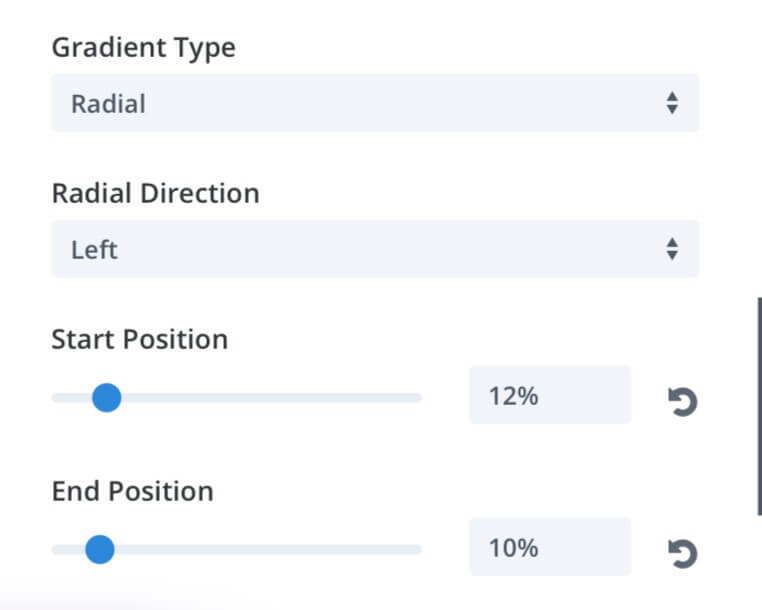Select the Left value text

click(x=94, y=250)
